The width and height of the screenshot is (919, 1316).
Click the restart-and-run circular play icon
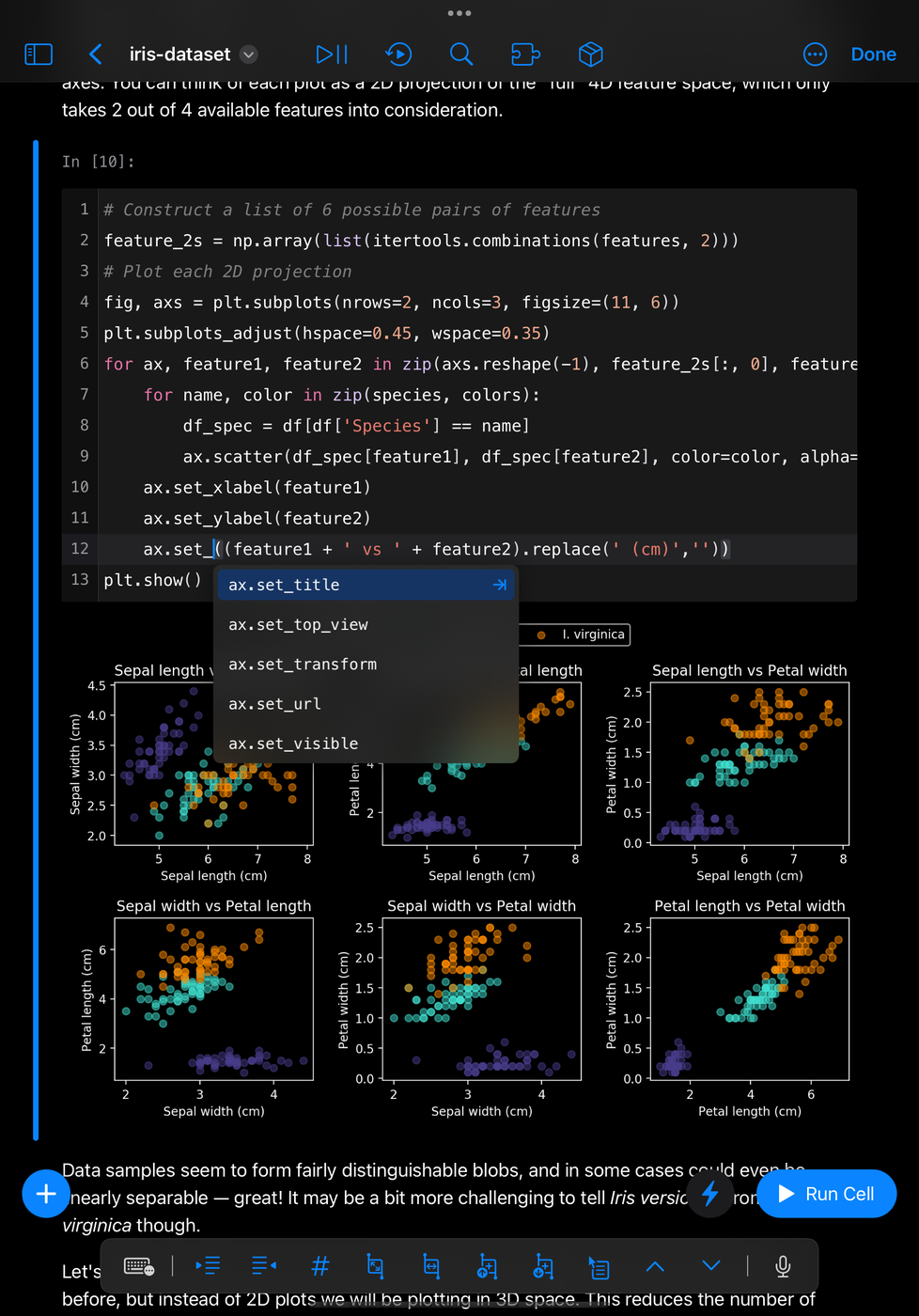[x=398, y=55]
